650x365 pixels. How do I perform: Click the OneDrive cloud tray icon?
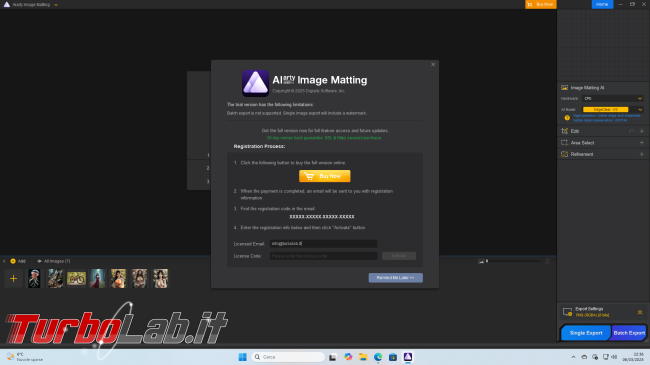584,357
